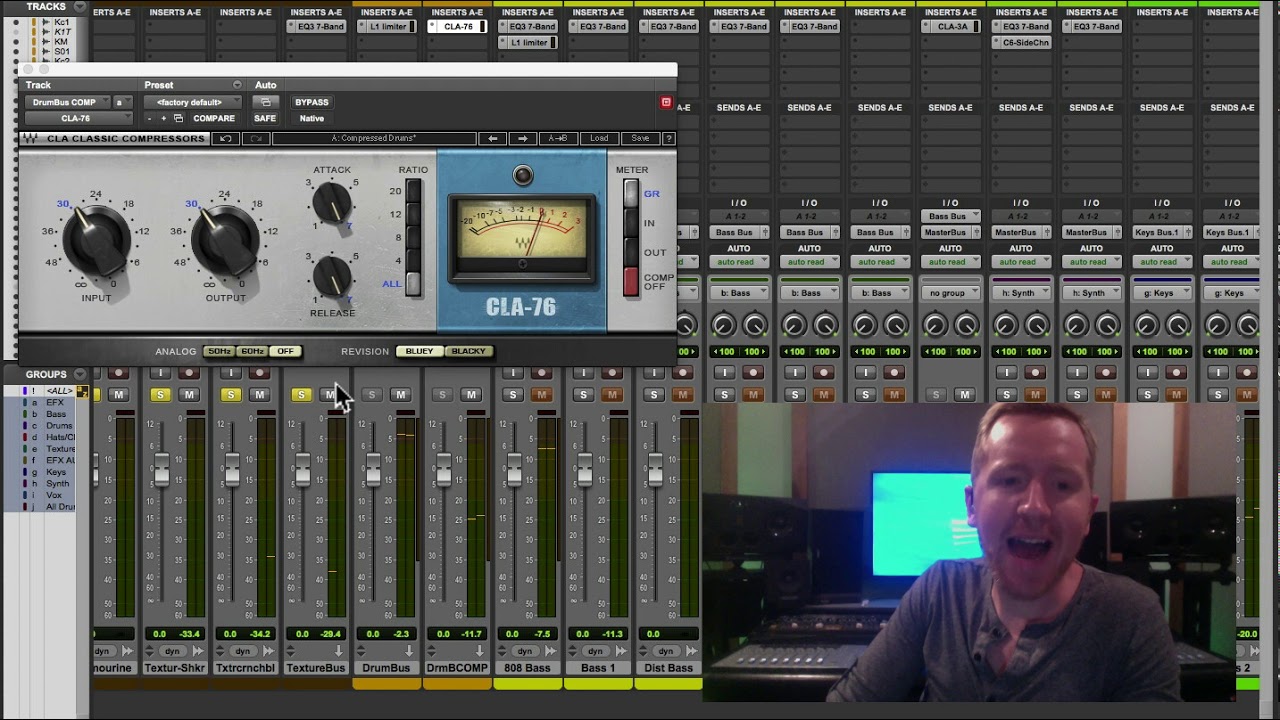
Task: Open DrumBus COMP track selector
Action: point(68,102)
